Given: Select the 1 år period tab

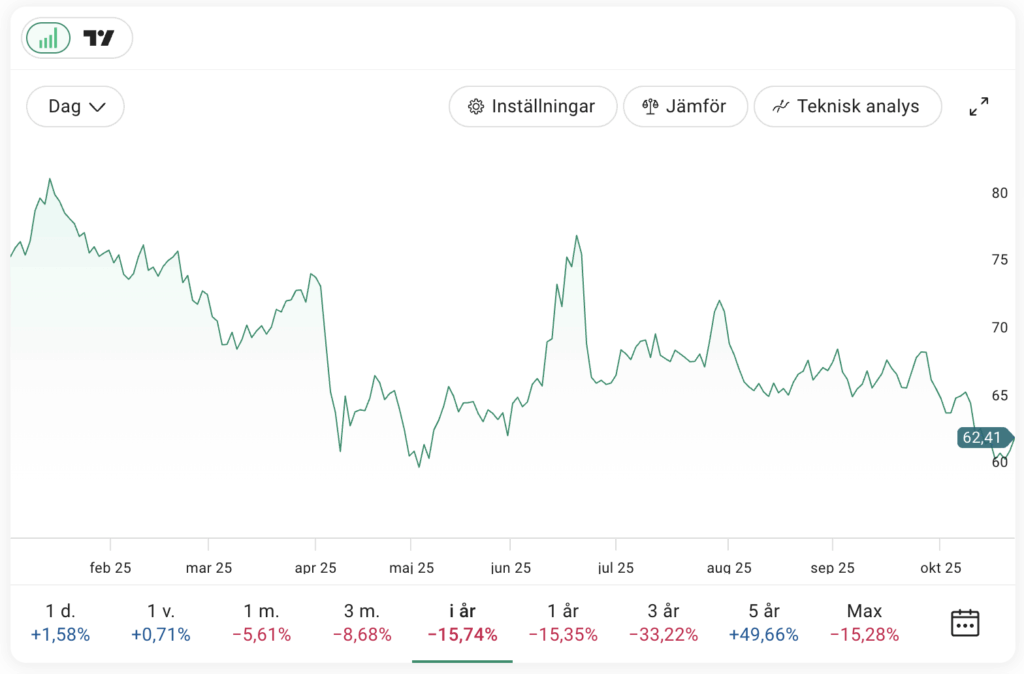Looking at the screenshot, I should point(563,622).
